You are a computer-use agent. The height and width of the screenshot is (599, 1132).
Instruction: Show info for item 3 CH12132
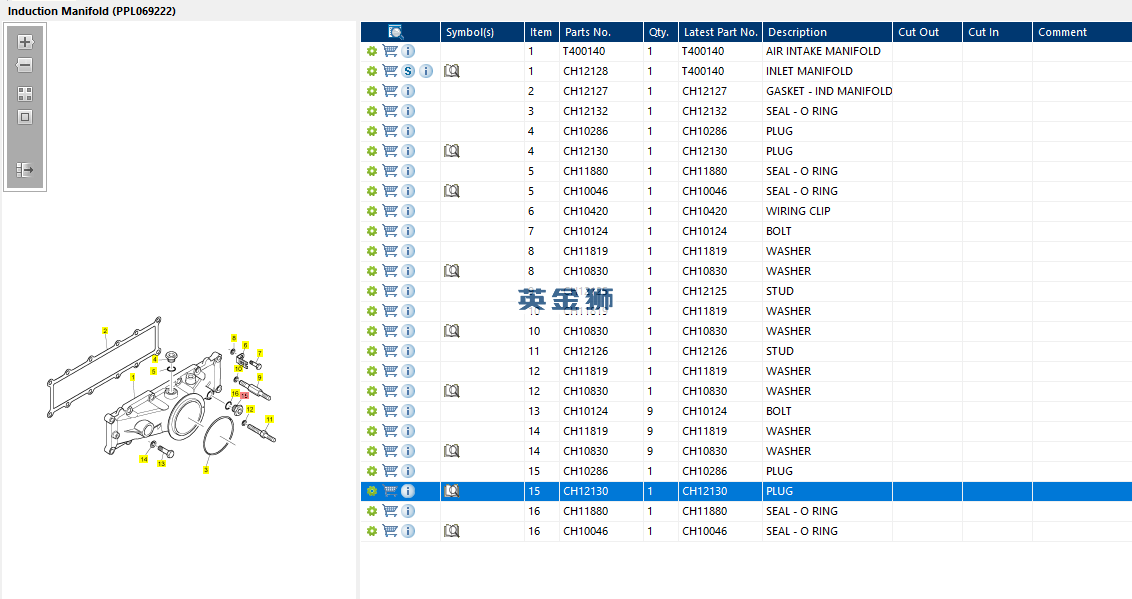point(408,111)
